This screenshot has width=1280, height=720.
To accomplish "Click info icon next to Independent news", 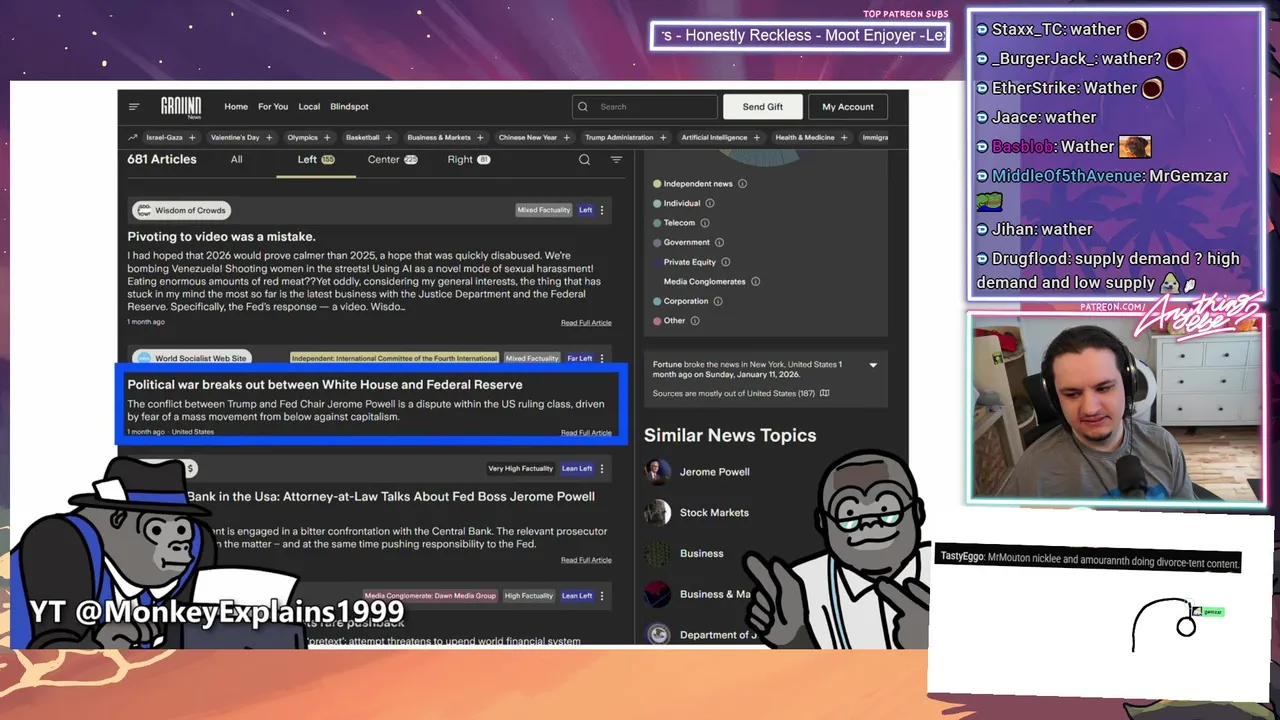I will click(x=742, y=184).
